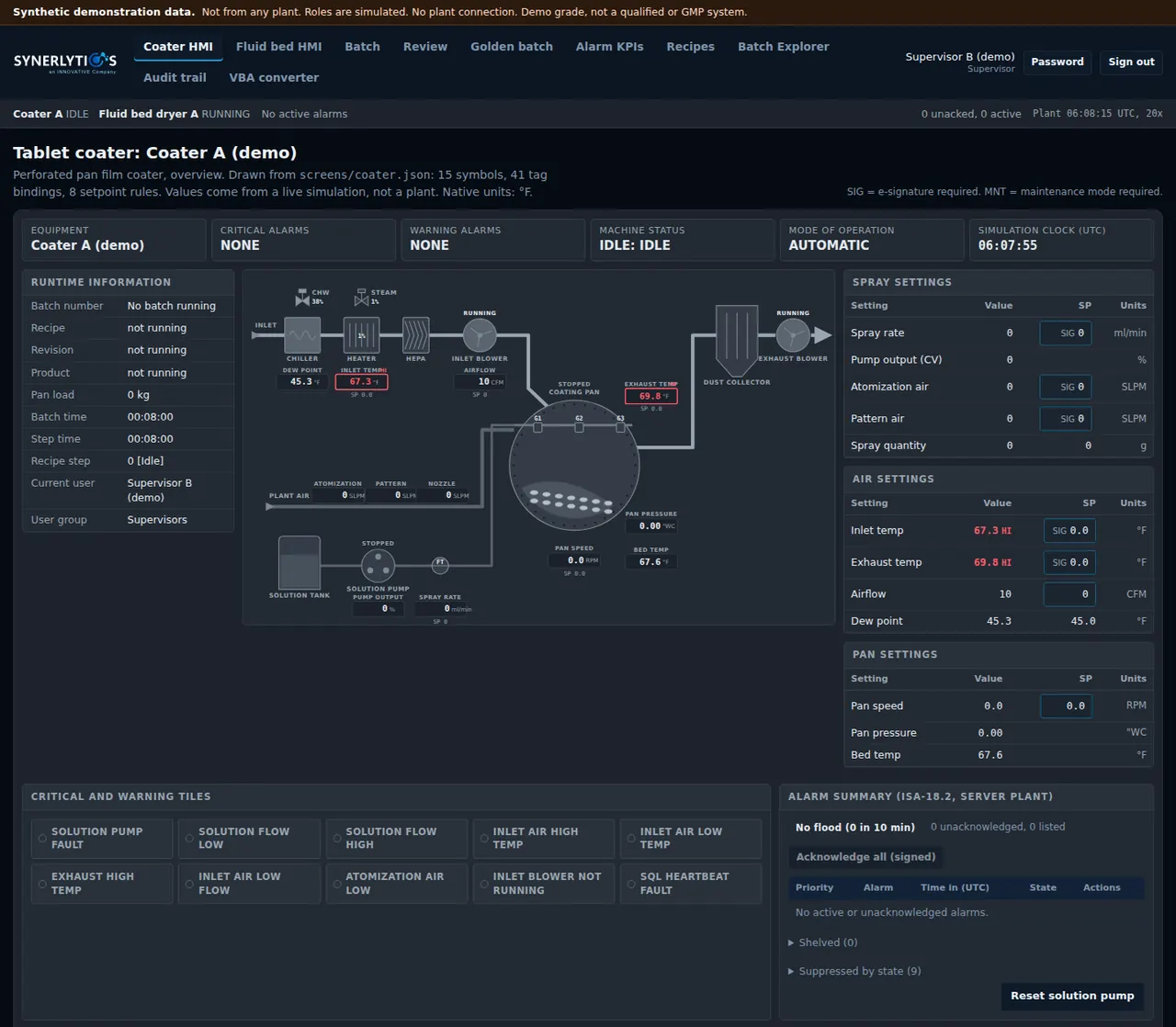Click the Exhaust High Temp alarm tile
The image size is (1176, 1027).
(x=102, y=884)
